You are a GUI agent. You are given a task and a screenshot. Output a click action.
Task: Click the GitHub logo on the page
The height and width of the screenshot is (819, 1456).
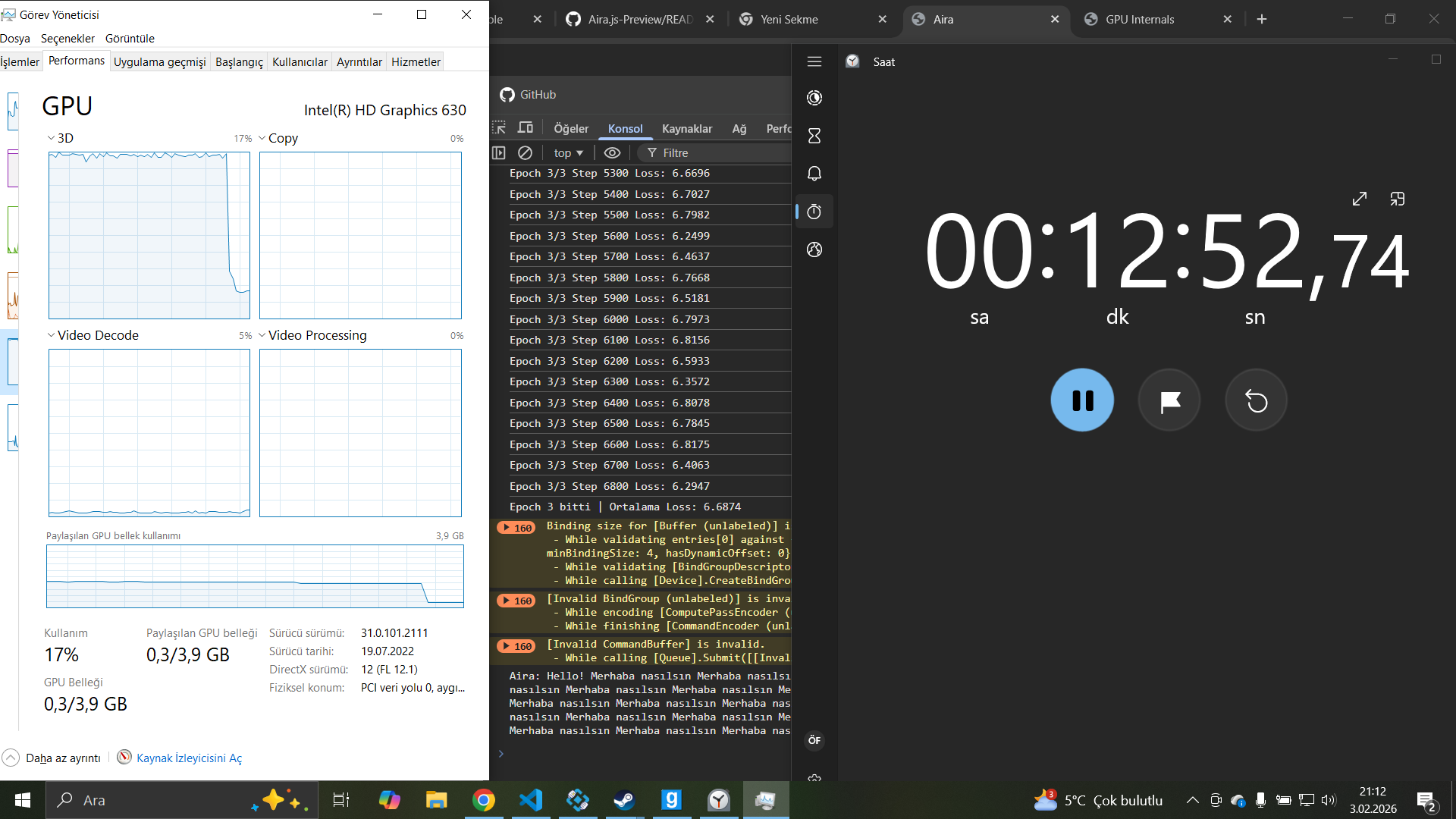tap(507, 95)
